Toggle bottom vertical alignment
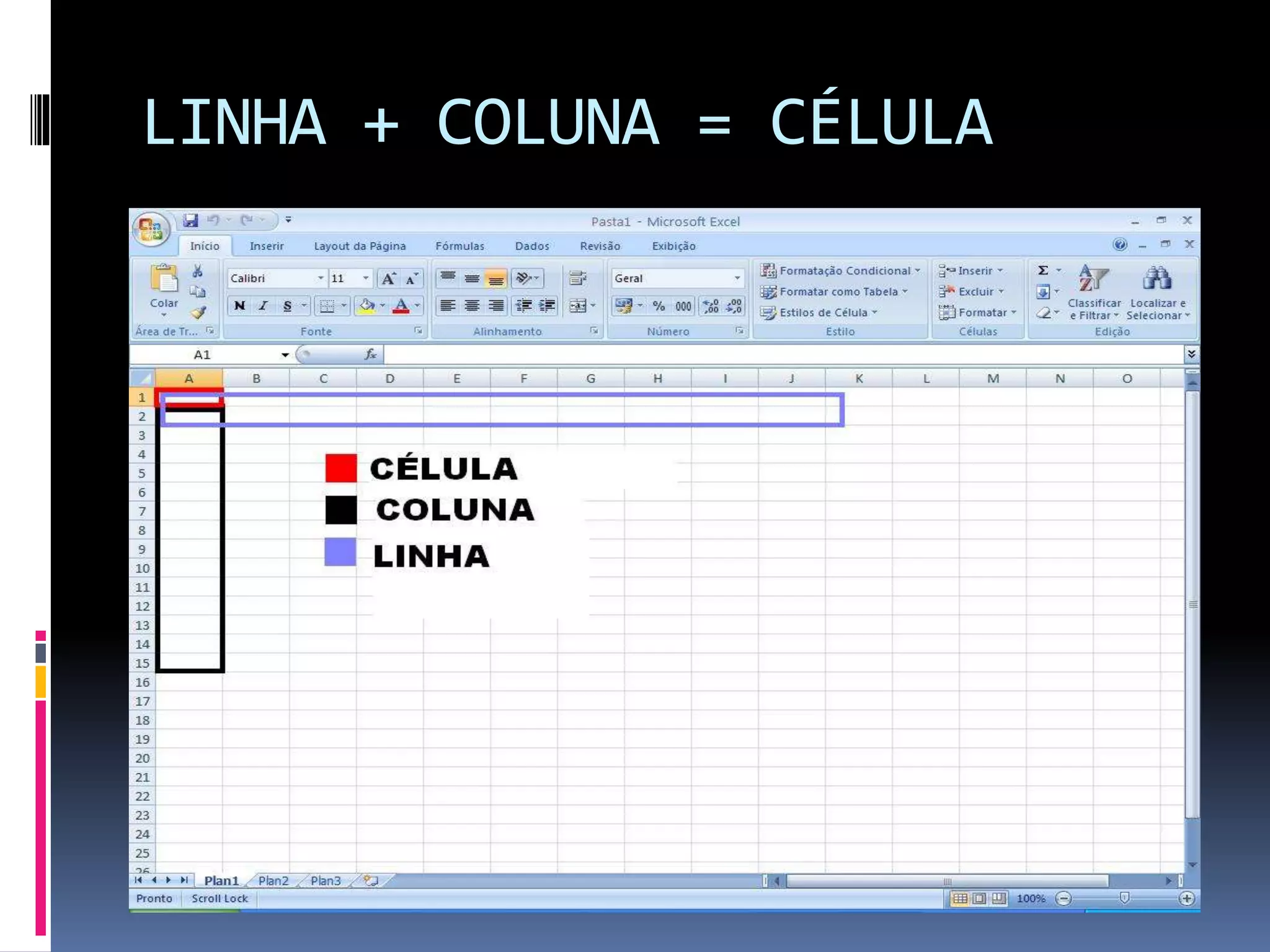This screenshot has width=1270, height=952. tap(496, 278)
